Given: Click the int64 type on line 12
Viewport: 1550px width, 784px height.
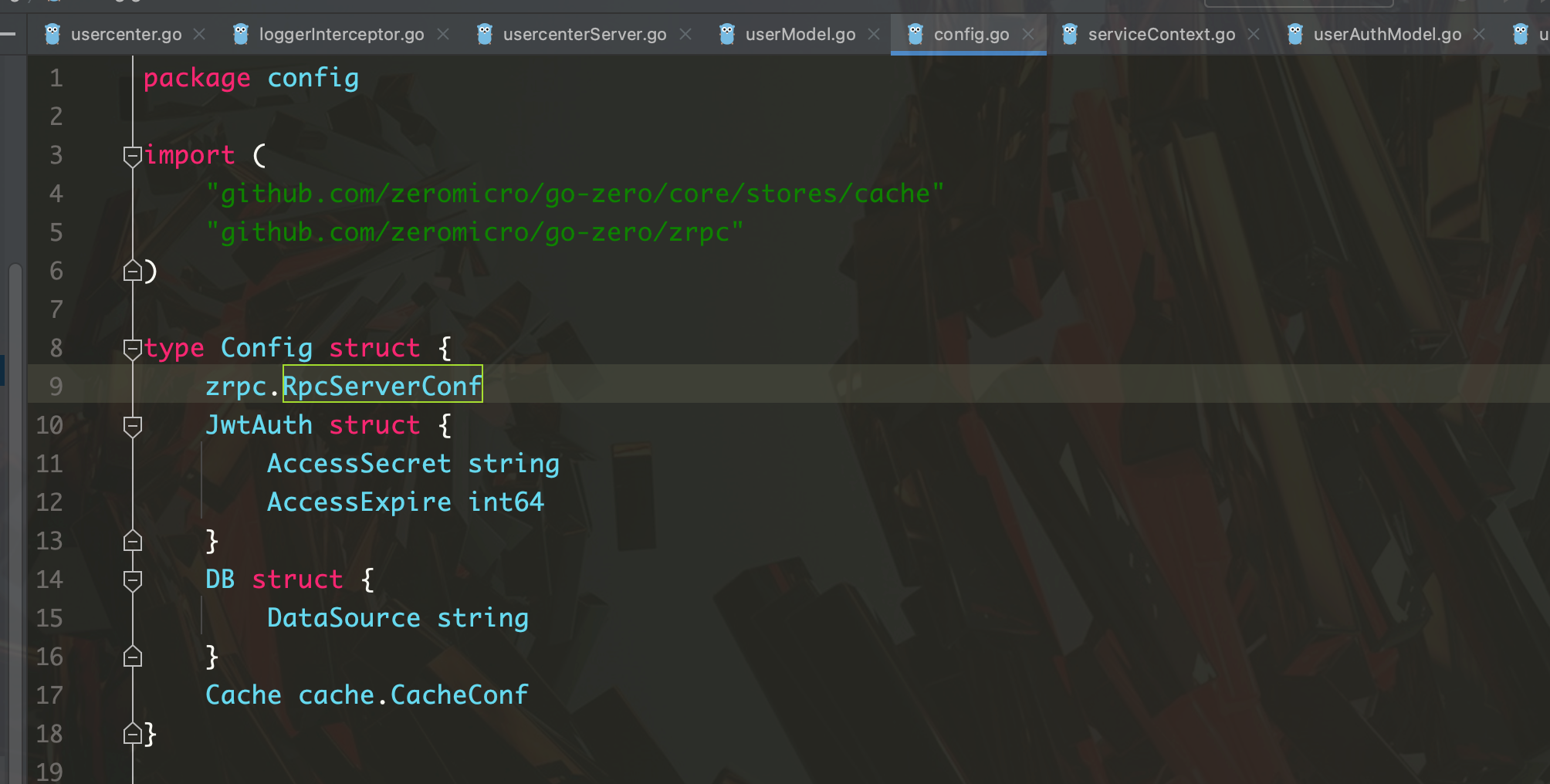Looking at the screenshot, I should tap(506, 502).
